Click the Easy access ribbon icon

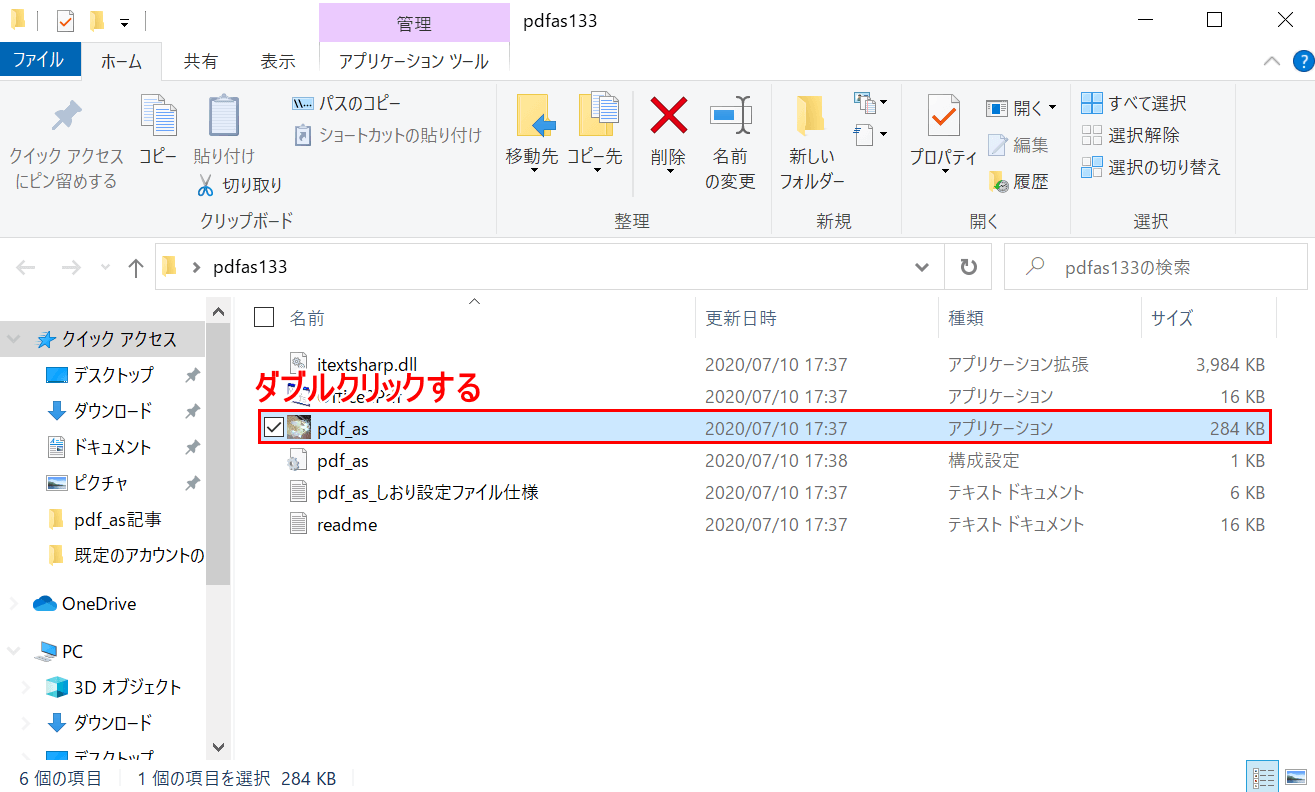[870, 134]
